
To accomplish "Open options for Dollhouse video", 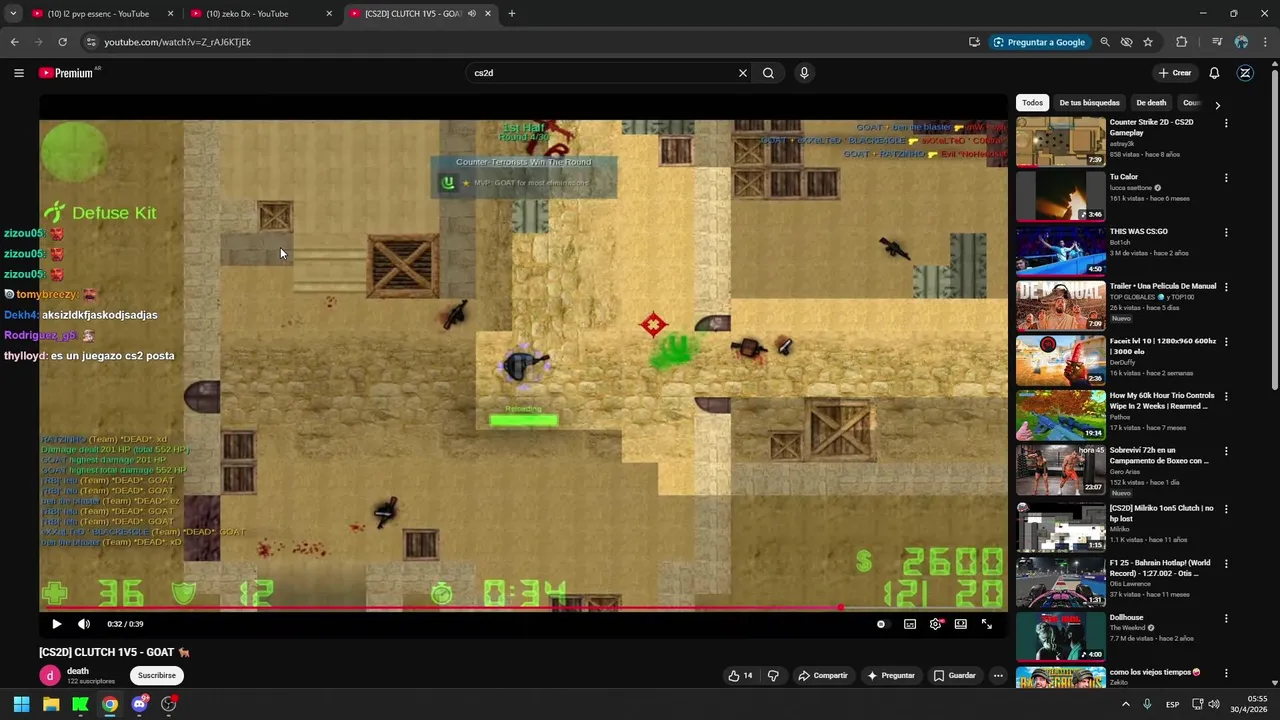I will coord(1226,619).
